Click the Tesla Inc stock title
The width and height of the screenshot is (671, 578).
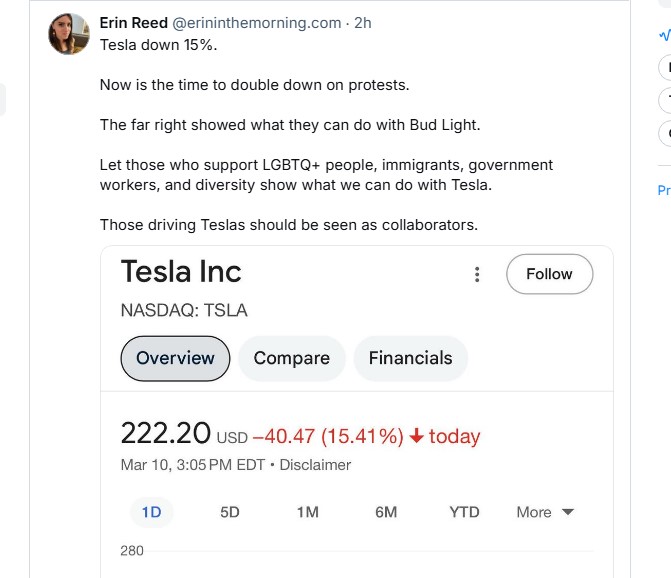tap(181, 272)
